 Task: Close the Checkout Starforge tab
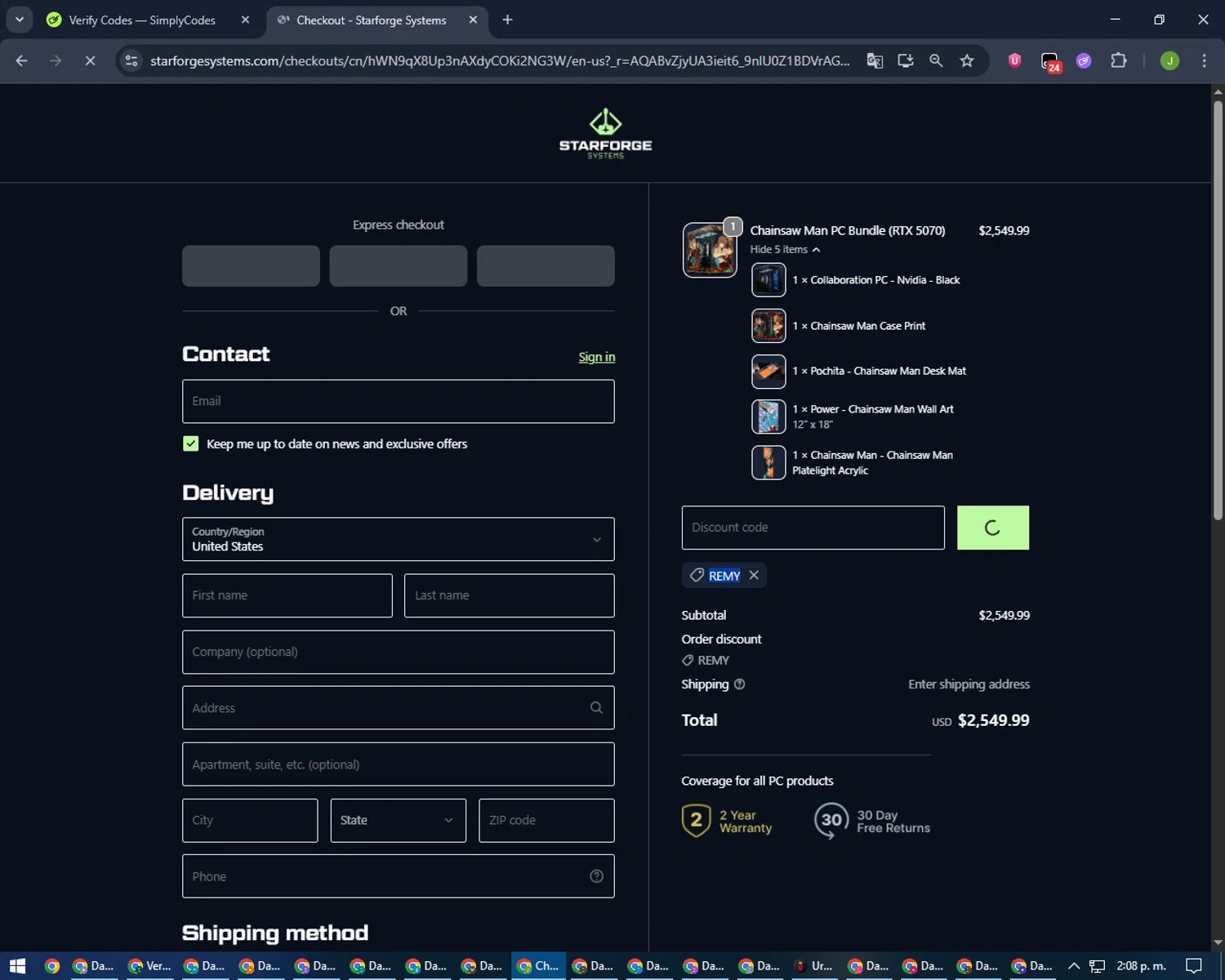click(x=473, y=20)
